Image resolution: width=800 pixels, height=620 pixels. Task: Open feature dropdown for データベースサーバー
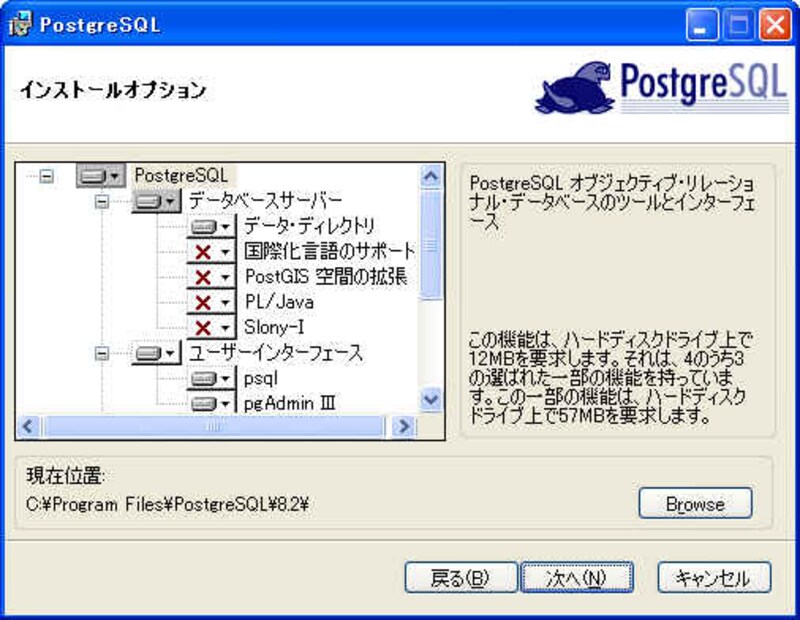[156, 201]
